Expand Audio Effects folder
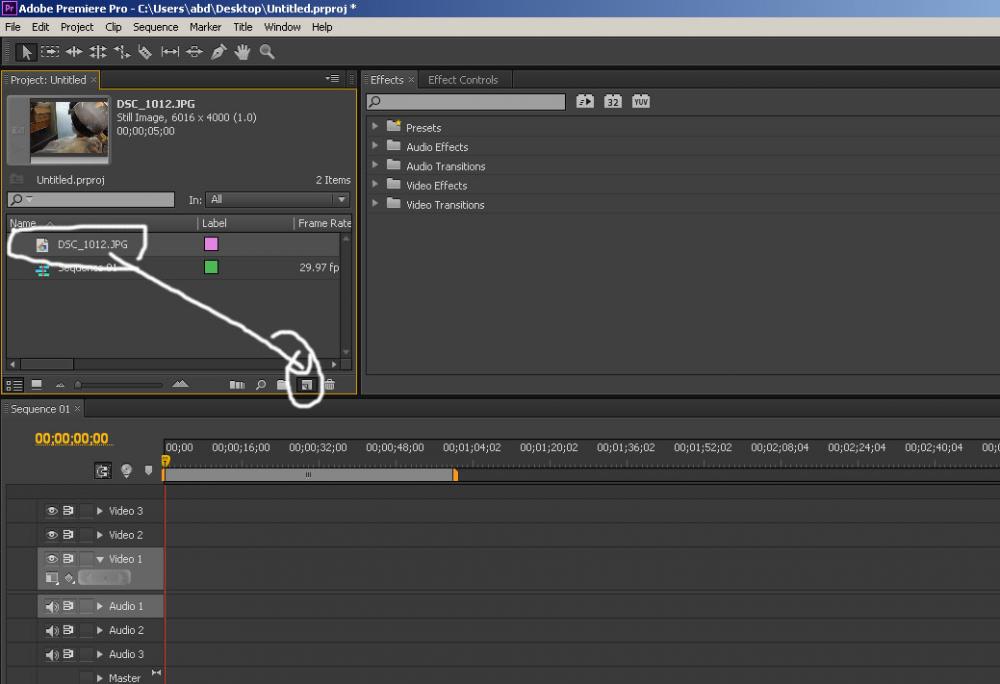 pyautogui.click(x=375, y=145)
